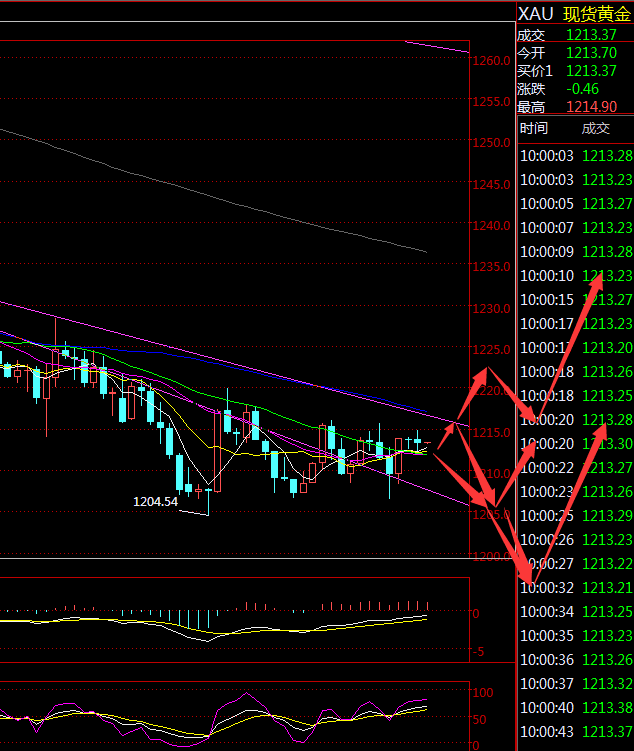This screenshot has width=634, height=751.
Task: Select the tick price 1213.22
Action: tap(607, 564)
